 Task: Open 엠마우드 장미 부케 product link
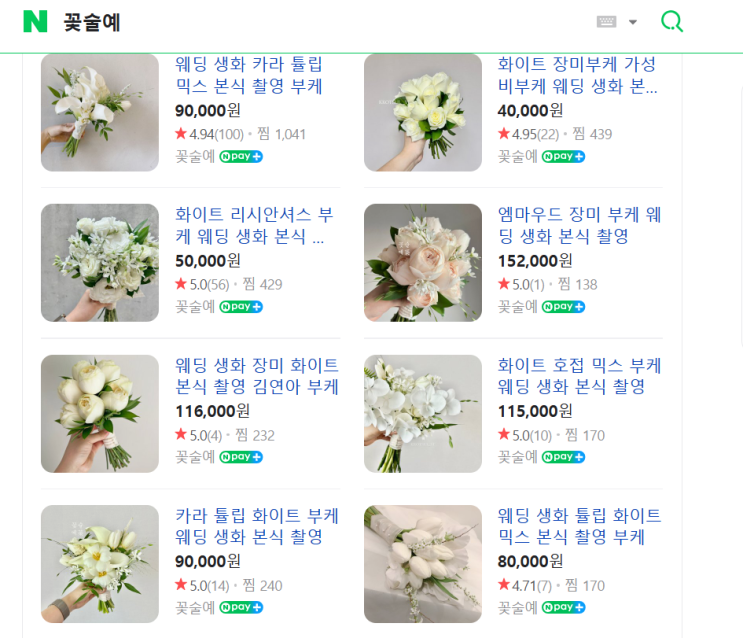[579, 226]
